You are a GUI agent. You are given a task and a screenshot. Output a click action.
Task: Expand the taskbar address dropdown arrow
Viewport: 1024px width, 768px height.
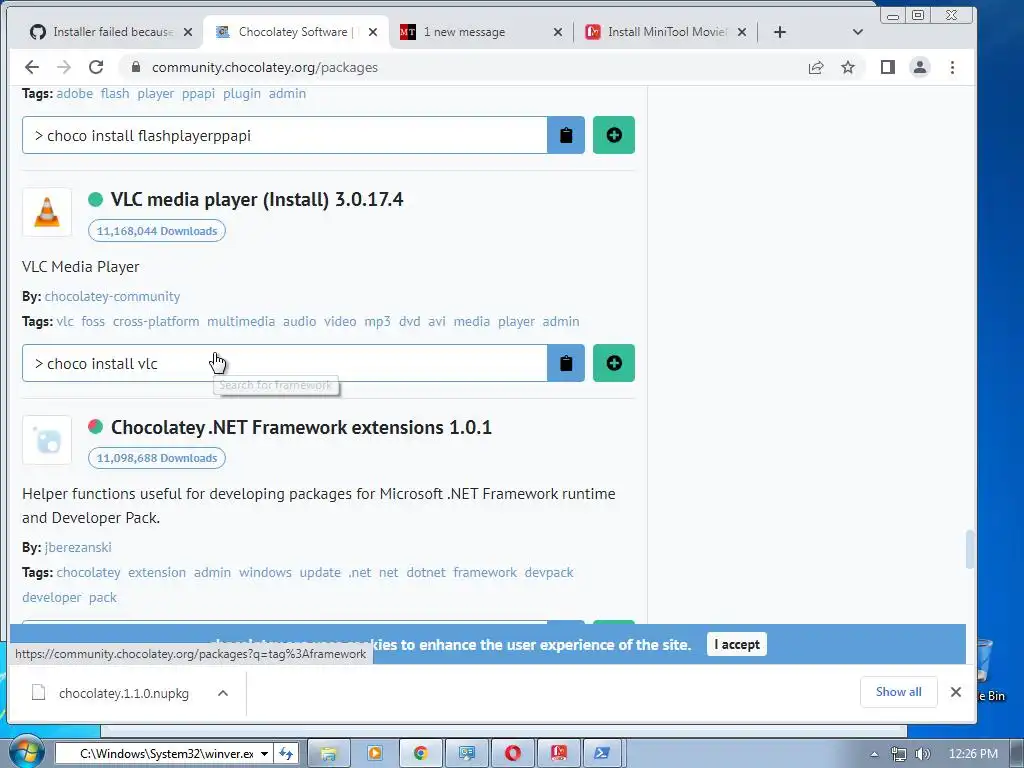264,754
